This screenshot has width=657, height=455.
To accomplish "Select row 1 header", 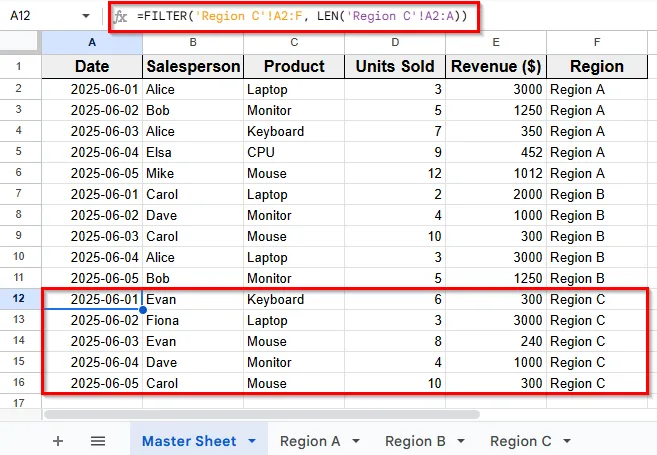I will pyautogui.click(x=20, y=66).
